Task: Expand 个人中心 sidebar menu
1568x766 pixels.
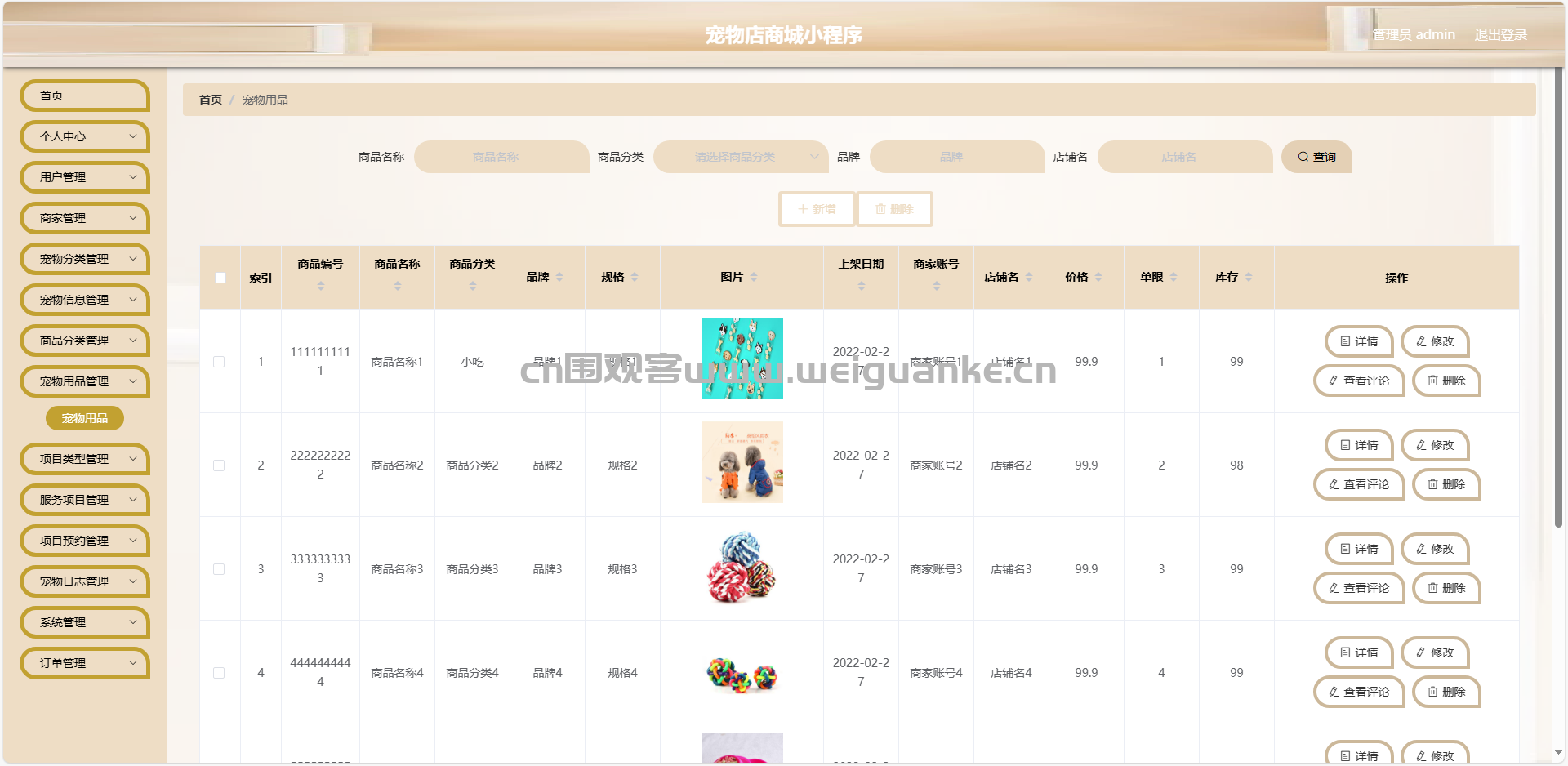Action: pyautogui.click(x=85, y=136)
